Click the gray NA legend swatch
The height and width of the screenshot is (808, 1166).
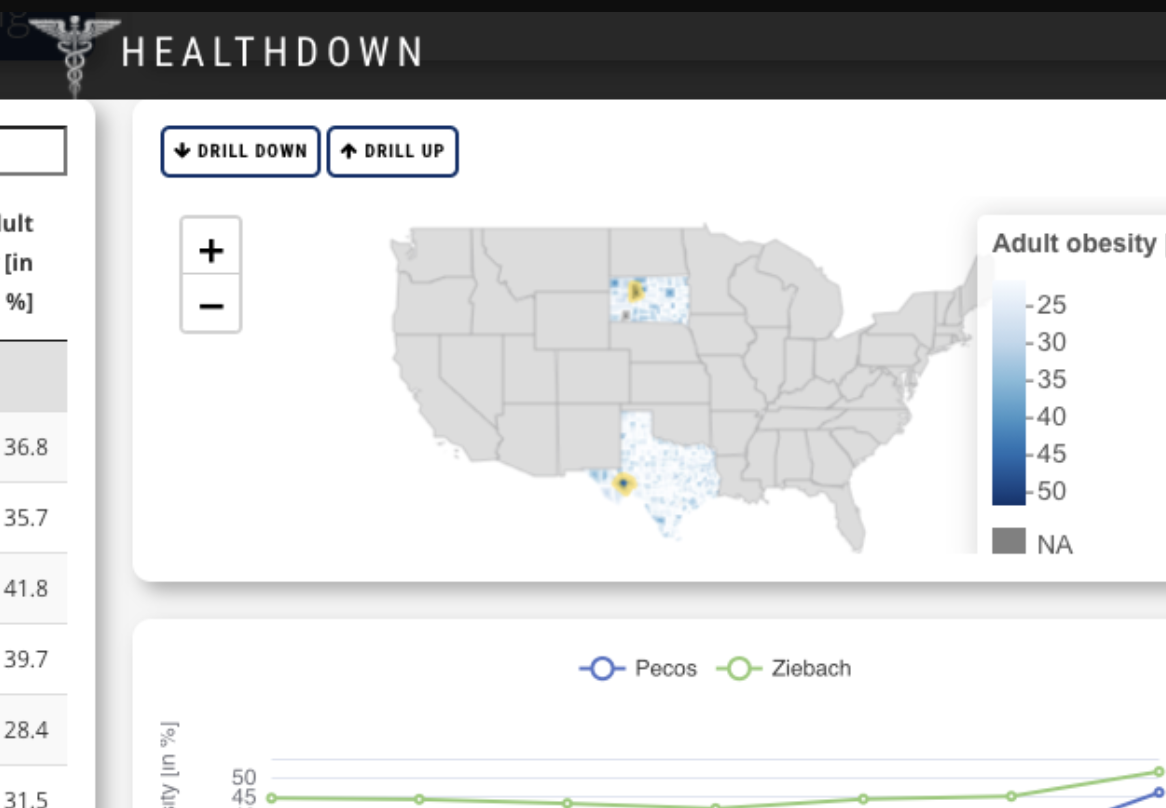tap(1009, 543)
